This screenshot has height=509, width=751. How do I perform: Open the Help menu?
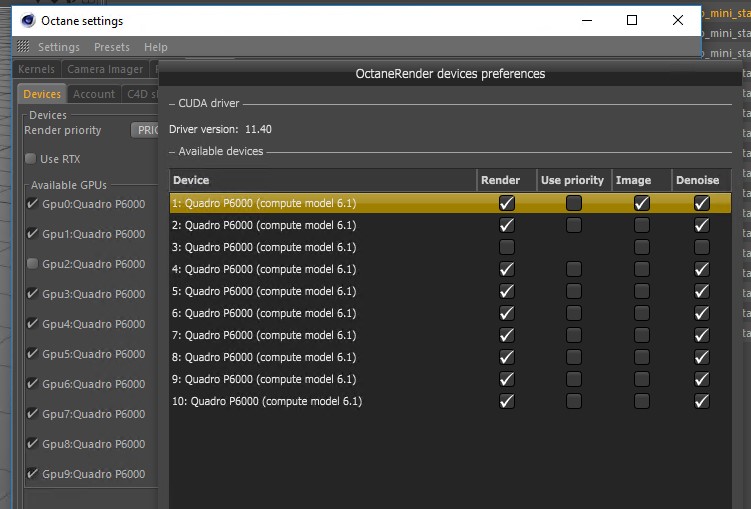(156, 47)
